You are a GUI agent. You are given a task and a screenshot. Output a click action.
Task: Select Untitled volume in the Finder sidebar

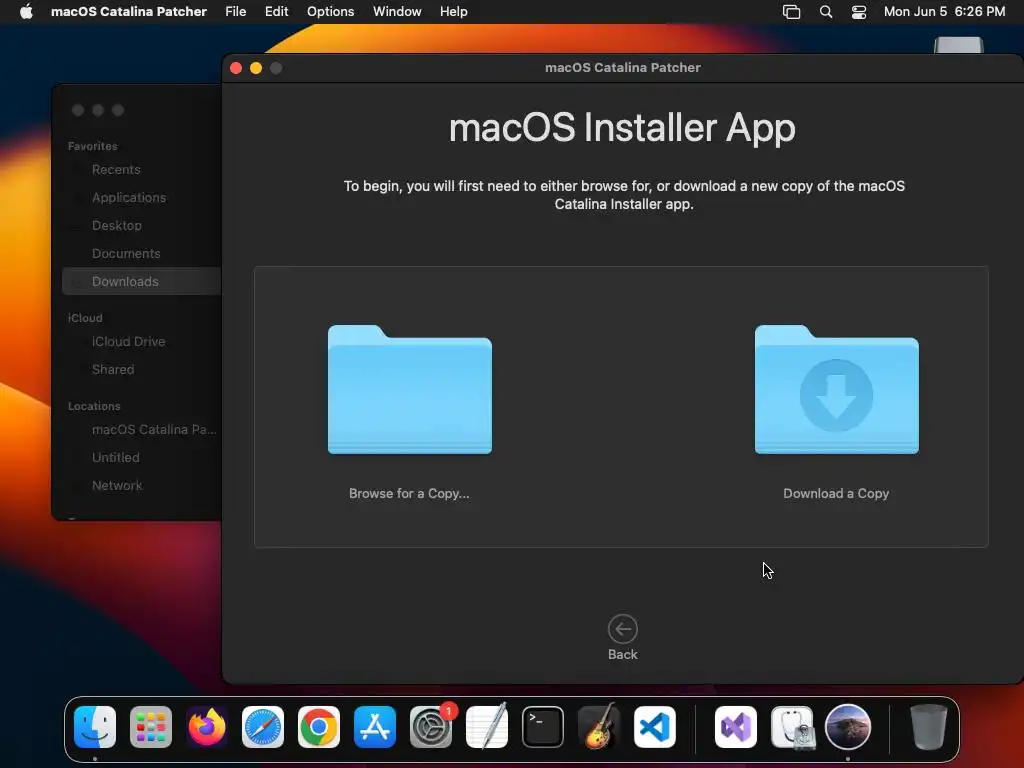pyautogui.click(x=116, y=458)
